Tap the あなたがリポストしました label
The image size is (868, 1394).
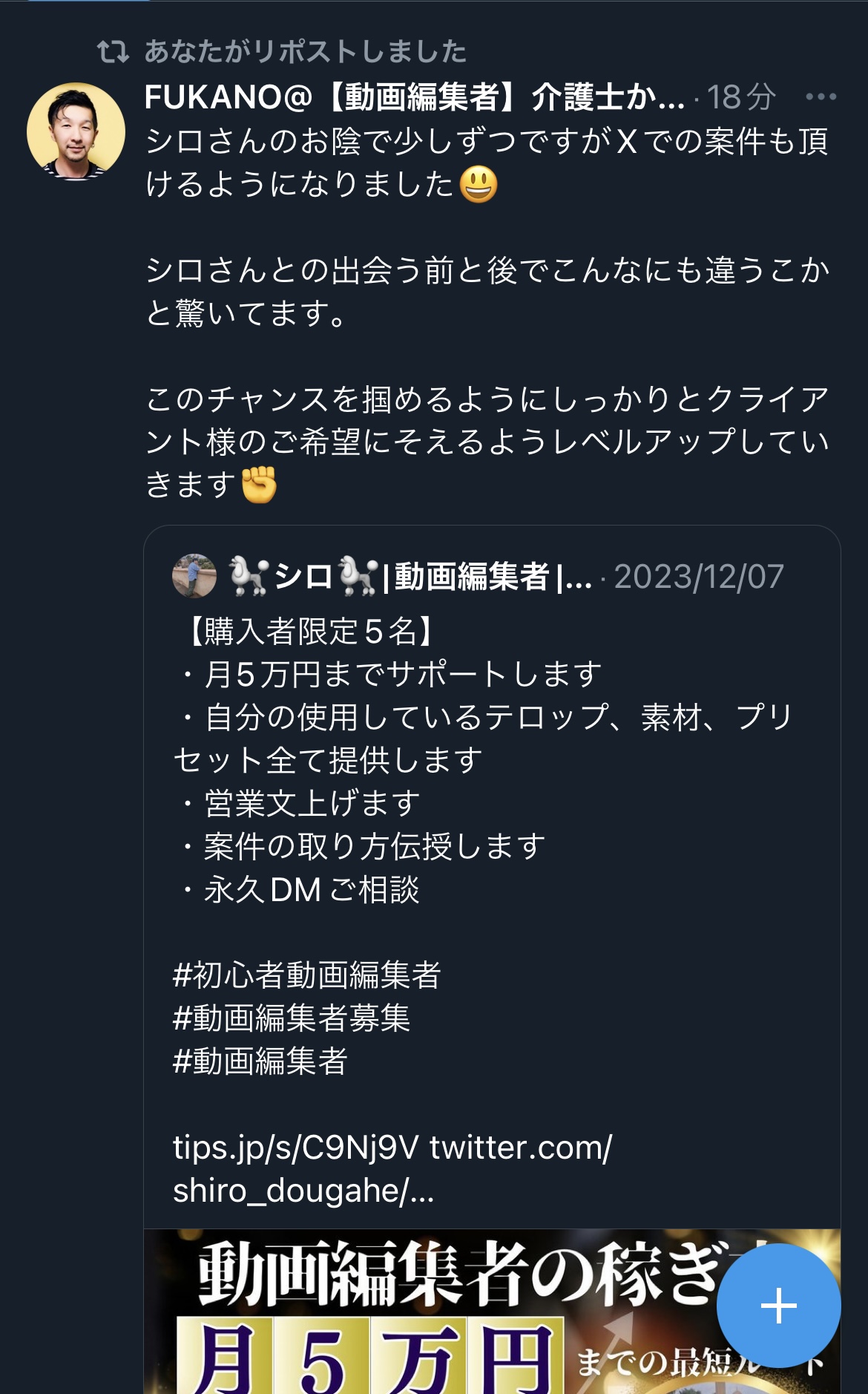pos(305,52)
